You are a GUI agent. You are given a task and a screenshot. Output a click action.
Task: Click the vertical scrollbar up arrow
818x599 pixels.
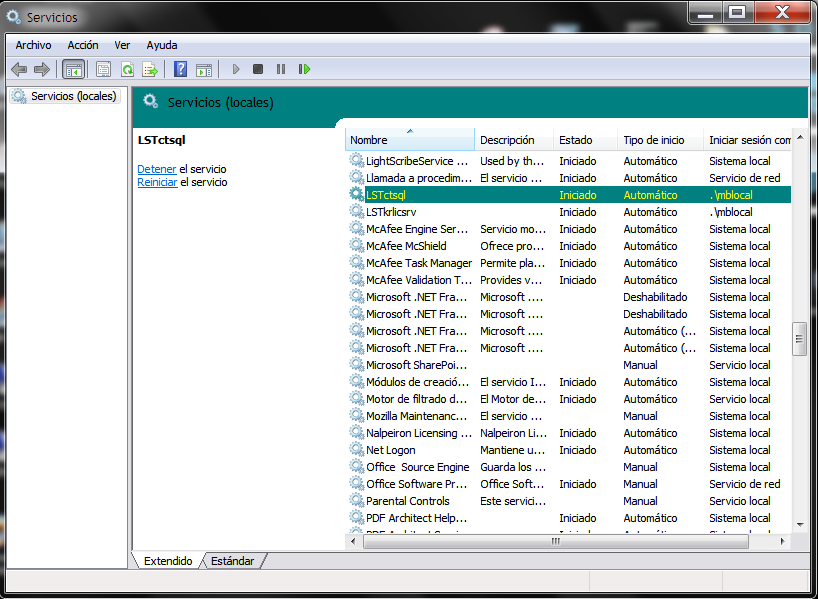tap(800, 137)
